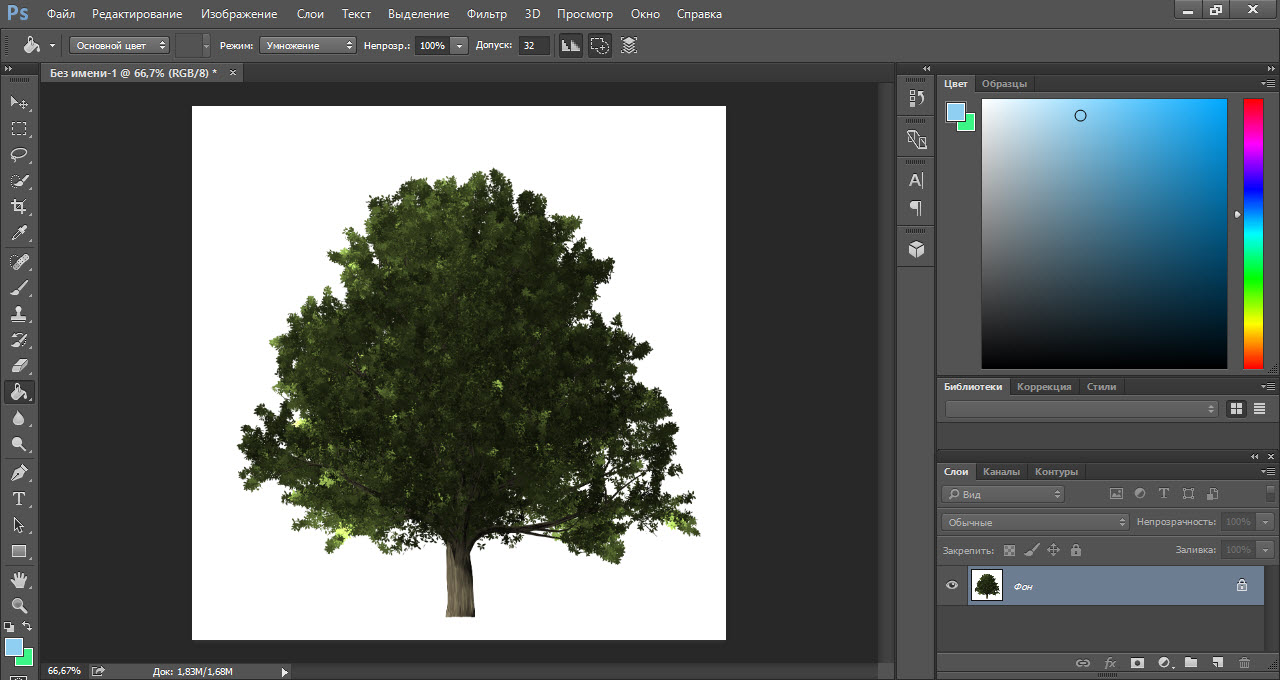
Task: Select the Horizontal Type tool
Action: point(19,498)
